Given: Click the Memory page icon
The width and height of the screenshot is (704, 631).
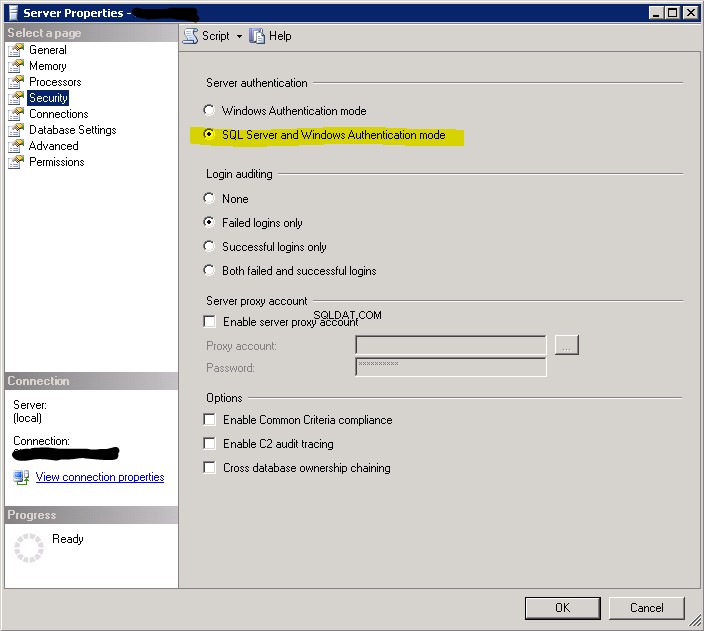Looking at the screenshot, I should tap(16, 66).
